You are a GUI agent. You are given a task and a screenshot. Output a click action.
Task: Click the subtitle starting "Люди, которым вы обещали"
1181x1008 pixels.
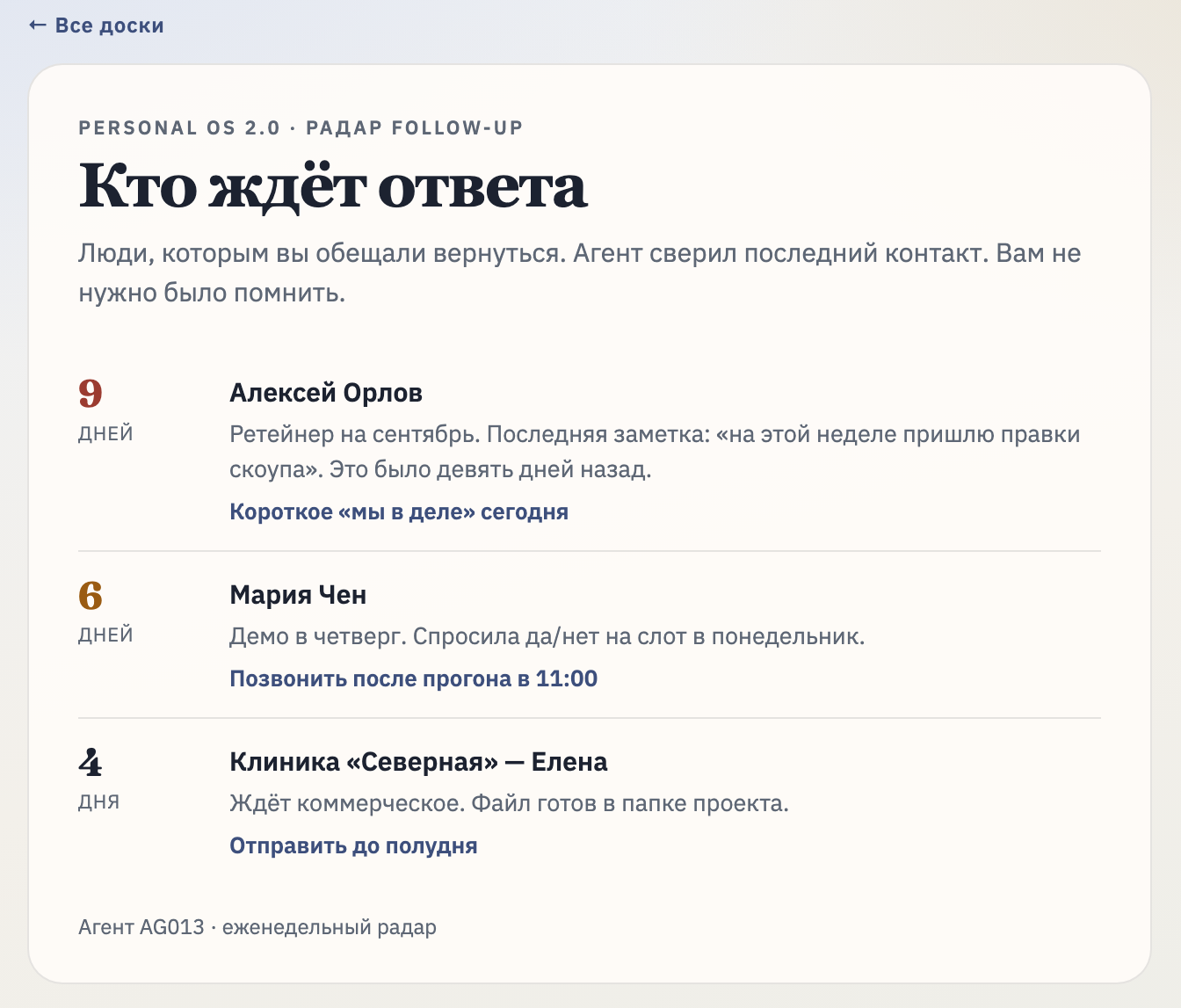(580, 272)
